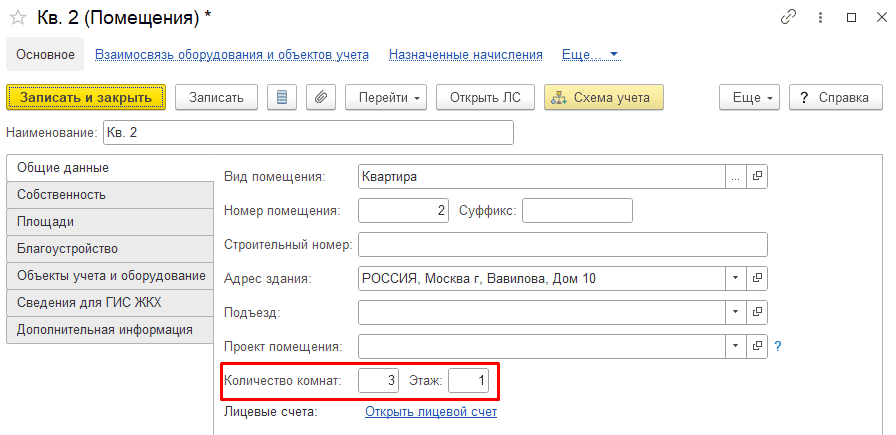Open Адрес здания record via open icon
This screenshot has height=435, width=896.
757,278
